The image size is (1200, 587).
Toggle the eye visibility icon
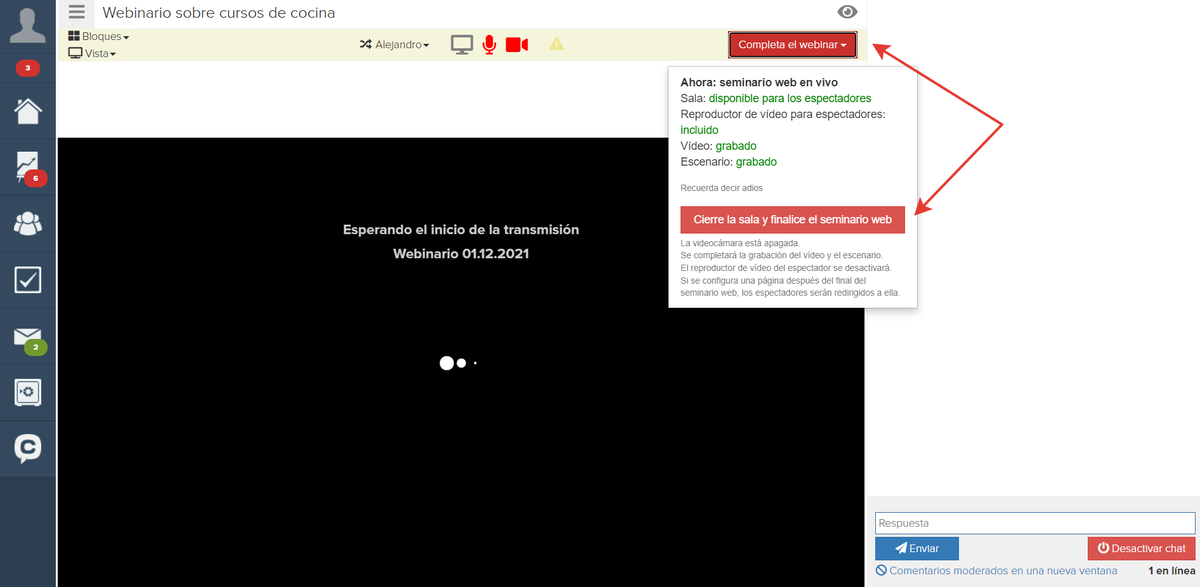tap(847, 12)
